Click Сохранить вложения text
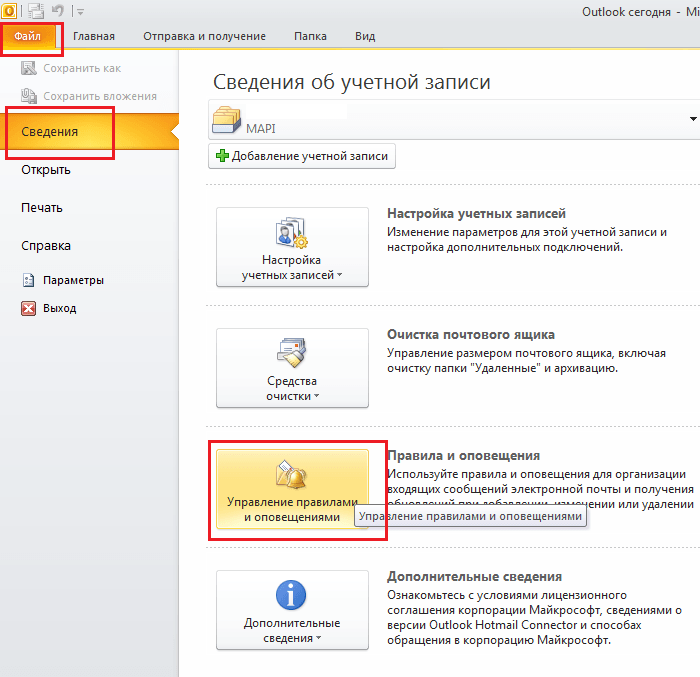Image resolution: width=700 pixels, height=677 pixels. pos(100,96)
